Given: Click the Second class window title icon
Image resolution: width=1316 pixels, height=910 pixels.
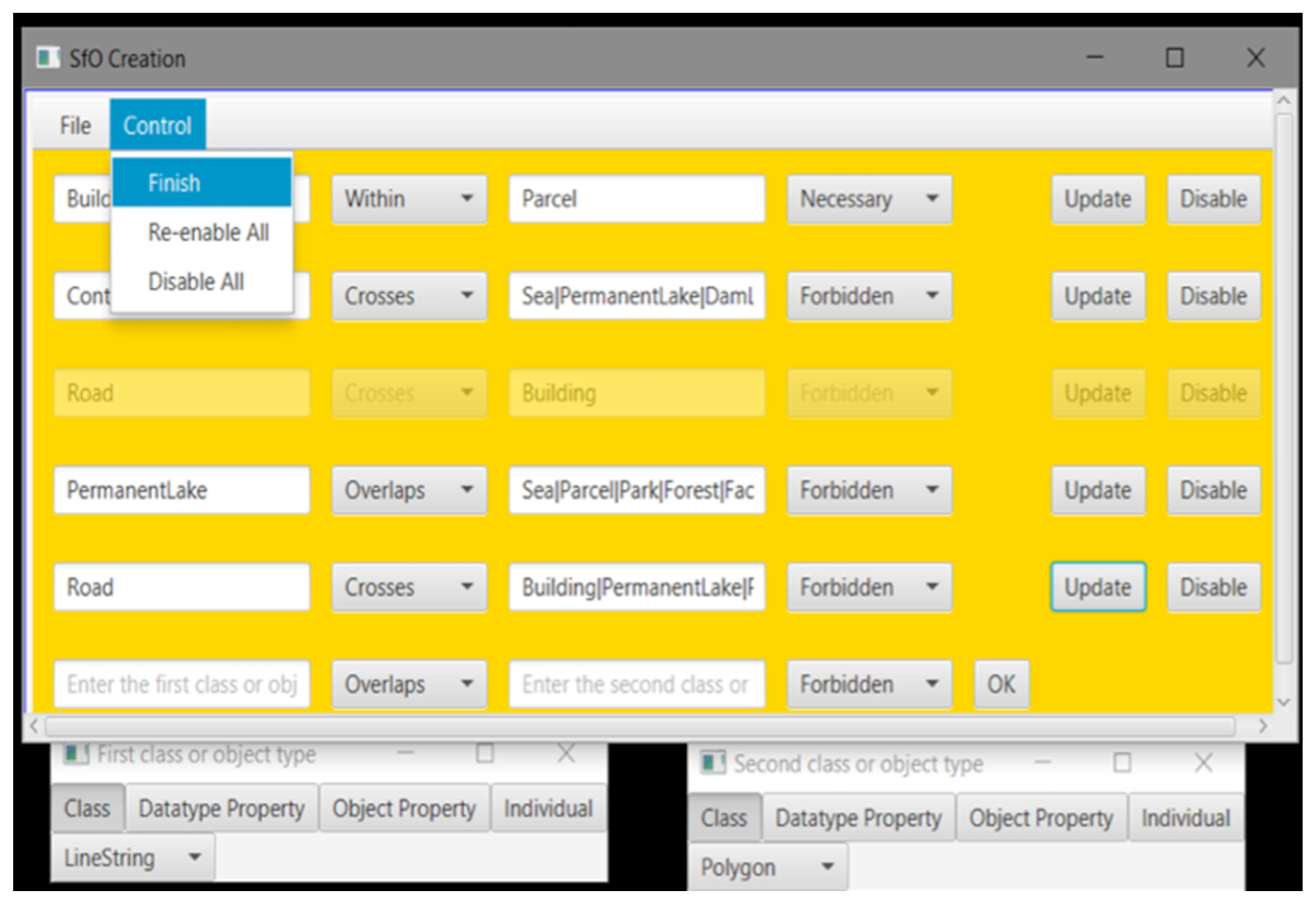Looking at the screenshot, I should 713,763.
